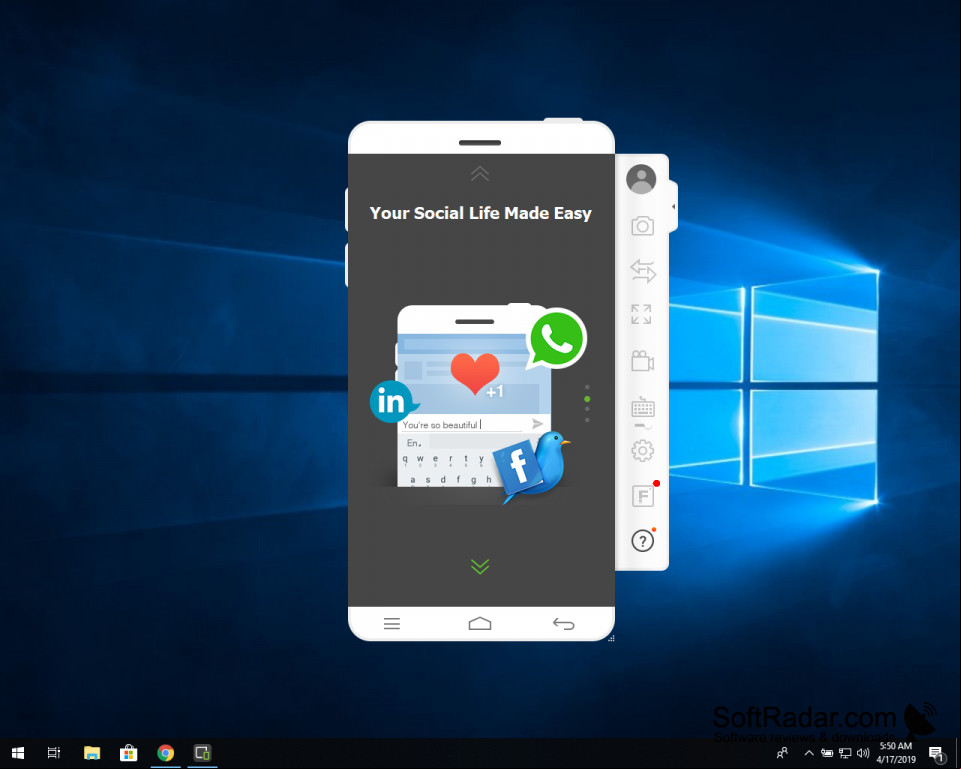Select the fourth page indicator dot

pos(587,420)
